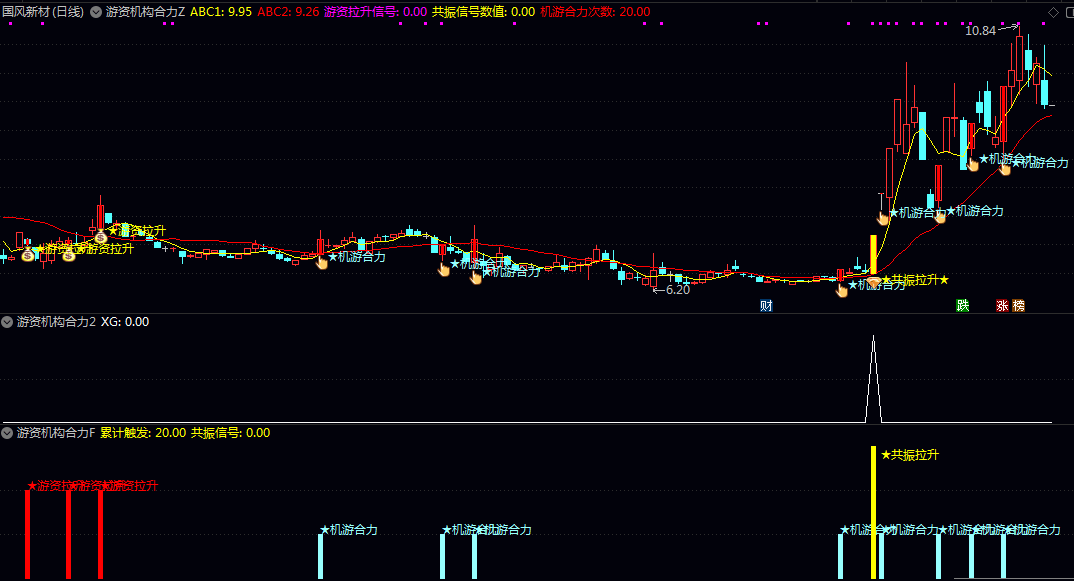Click the tall yellow candle in the main chart
The image size is (1074, 581).
coord(873,254)
